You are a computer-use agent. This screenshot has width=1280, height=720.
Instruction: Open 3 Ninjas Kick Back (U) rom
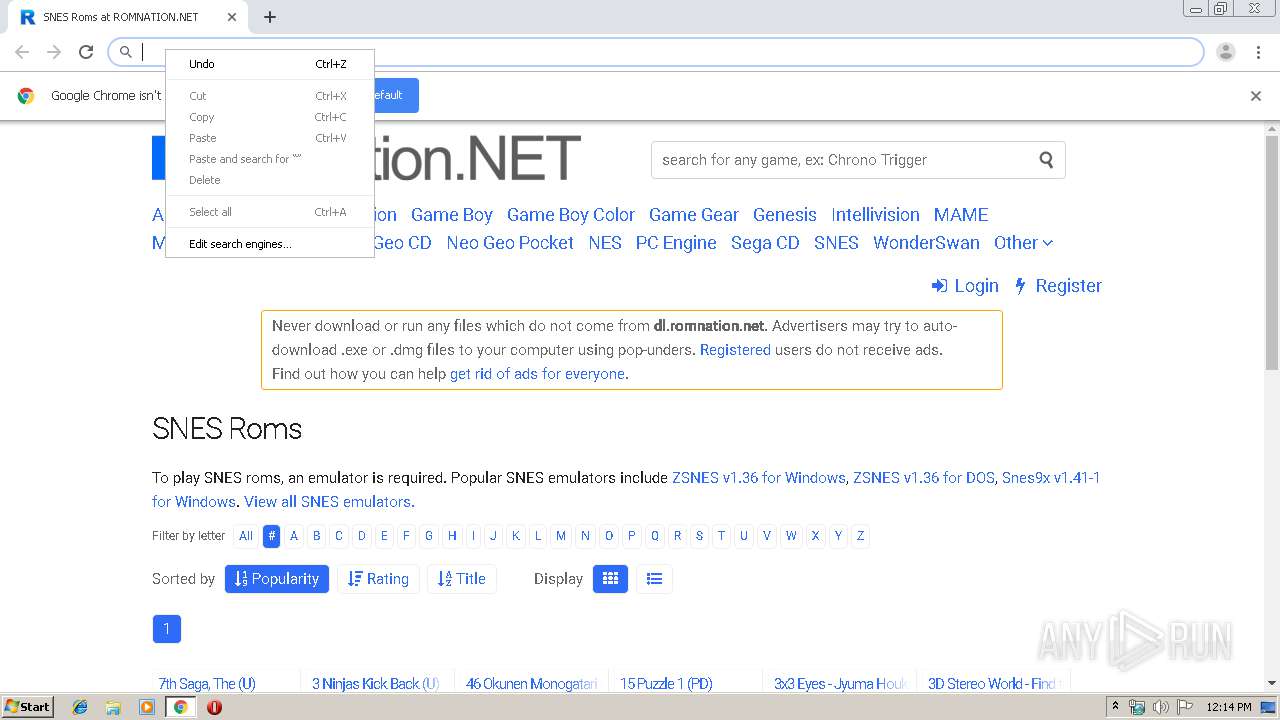(376, 684)
